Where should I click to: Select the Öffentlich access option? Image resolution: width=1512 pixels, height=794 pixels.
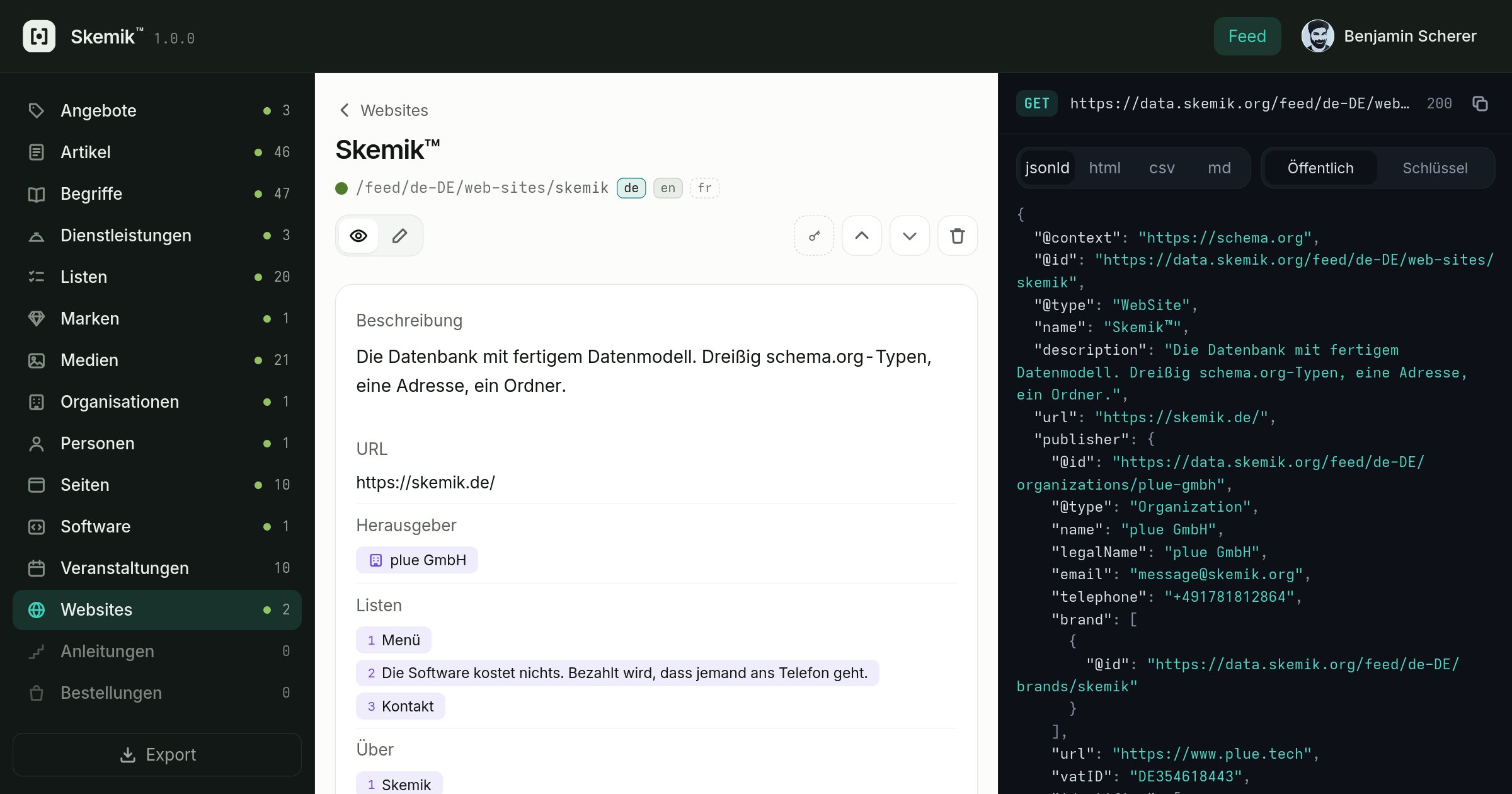point(1320,168)
